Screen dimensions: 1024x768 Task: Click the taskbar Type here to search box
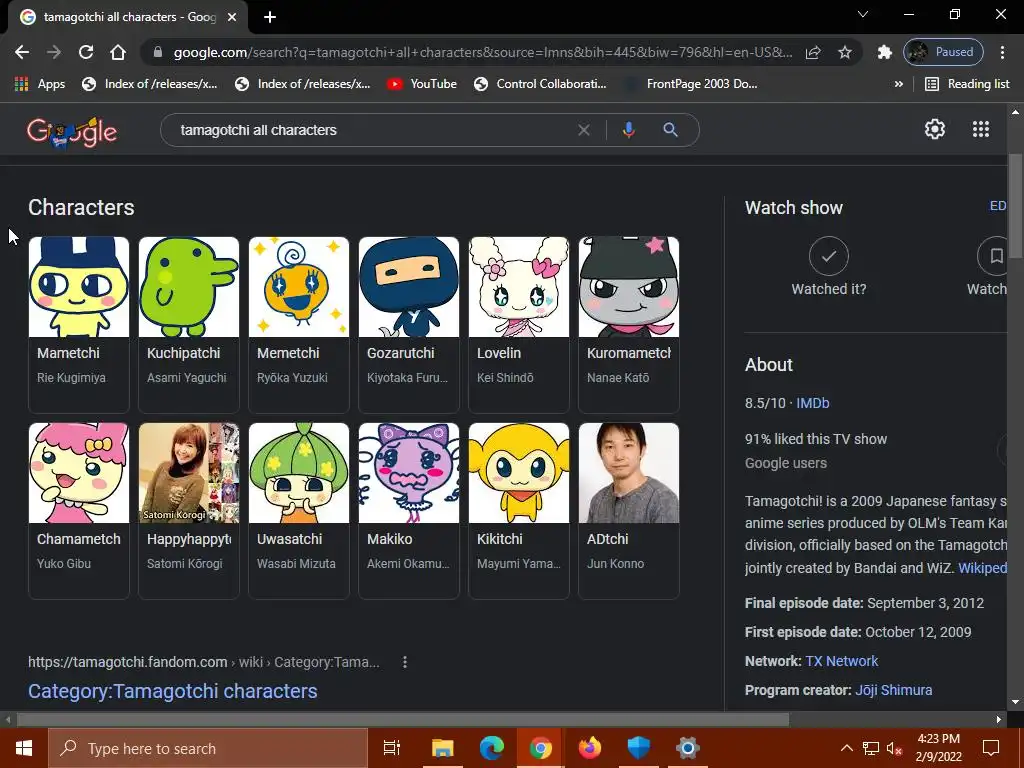[x=208, y=748]
